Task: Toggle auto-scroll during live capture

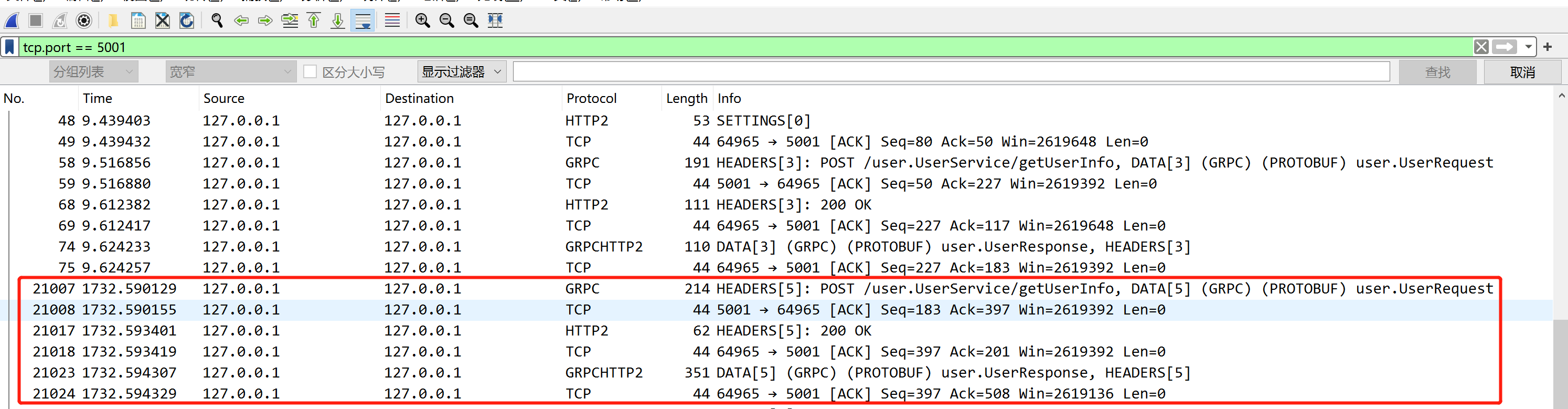Action: click(363, 20)
